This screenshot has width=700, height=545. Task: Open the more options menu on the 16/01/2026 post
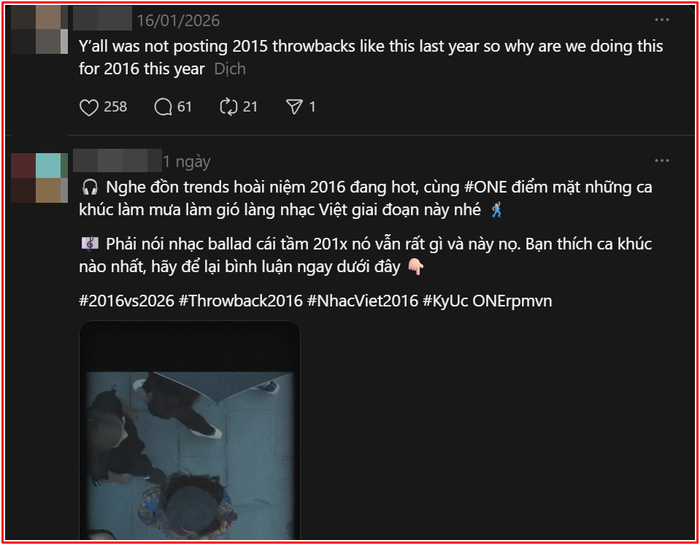coord(661,20)
